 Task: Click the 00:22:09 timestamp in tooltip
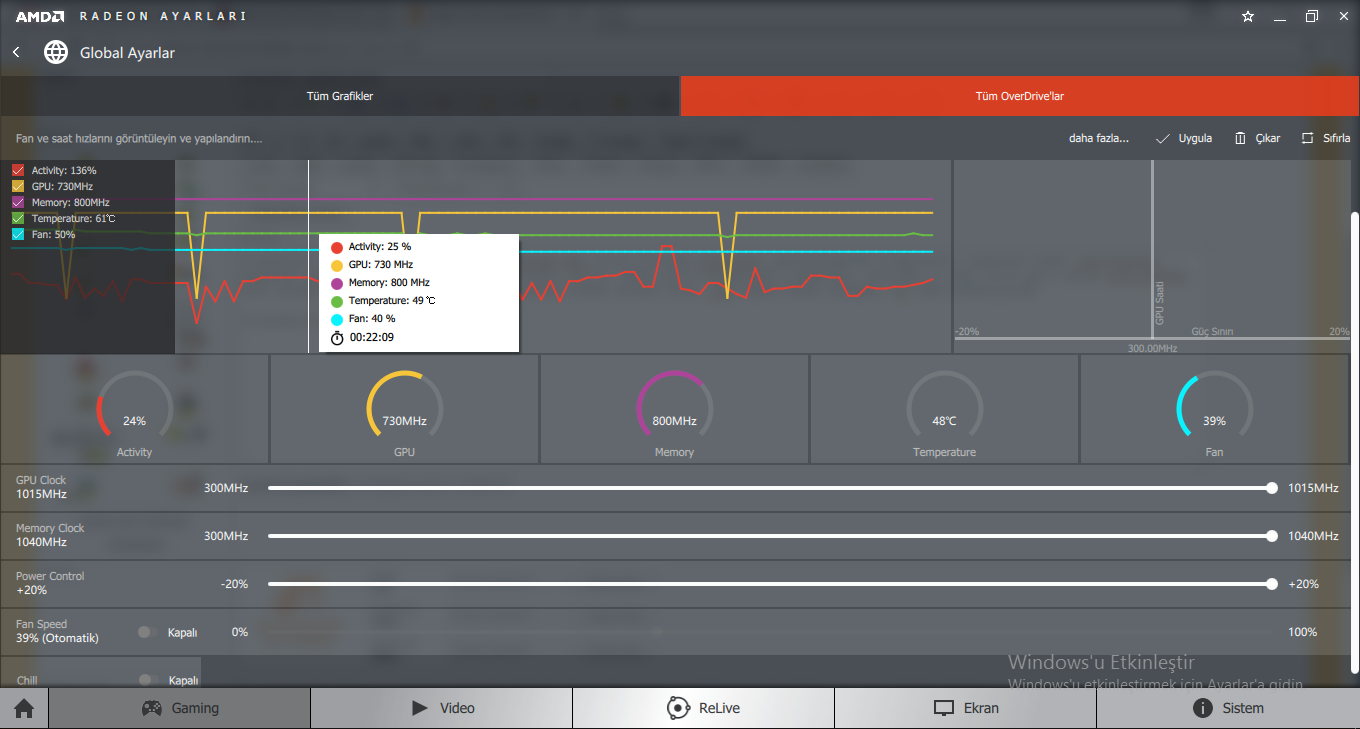[371, 338]
